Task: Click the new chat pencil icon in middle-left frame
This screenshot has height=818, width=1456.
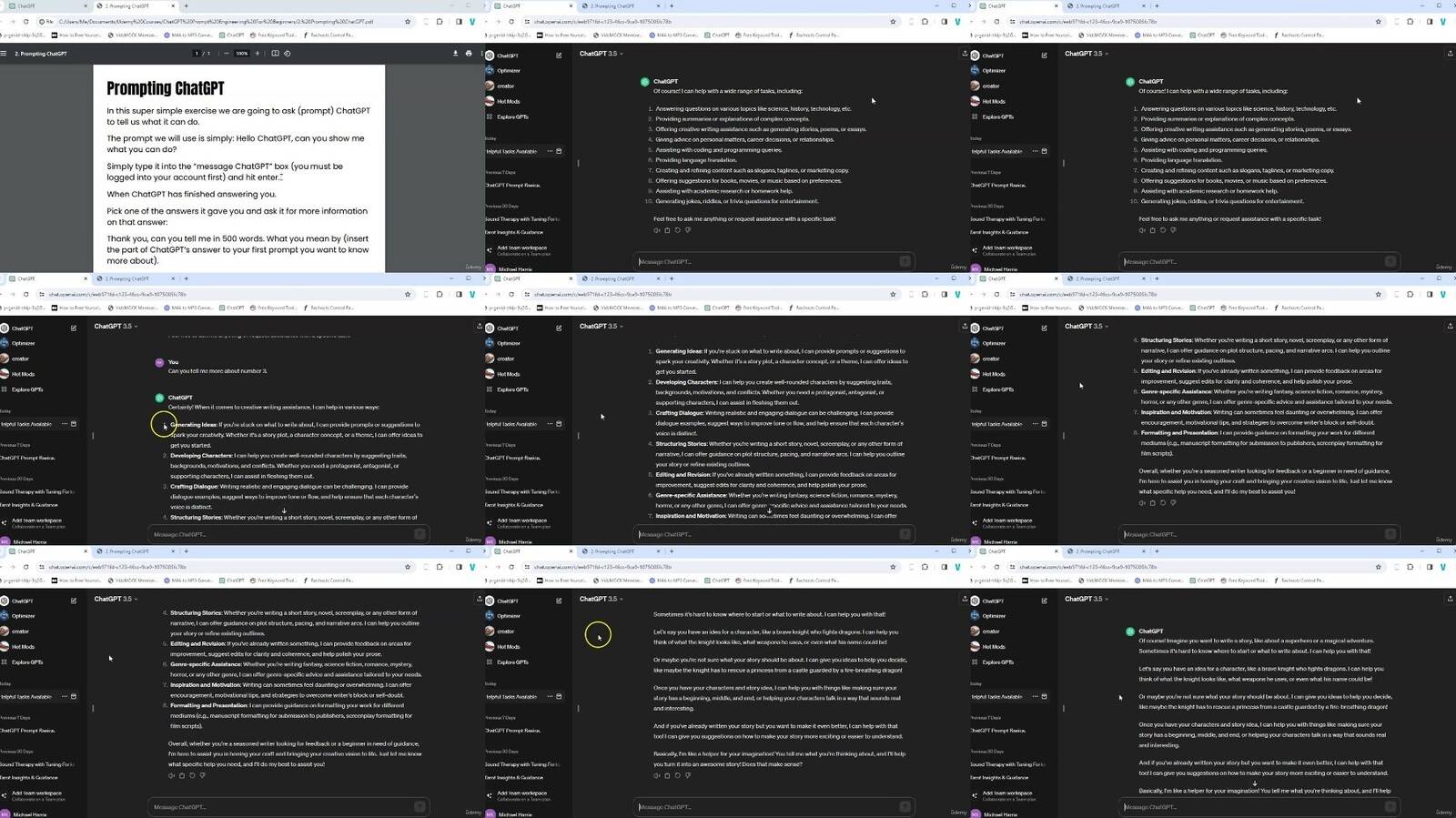Action: (x=74, y=328)
